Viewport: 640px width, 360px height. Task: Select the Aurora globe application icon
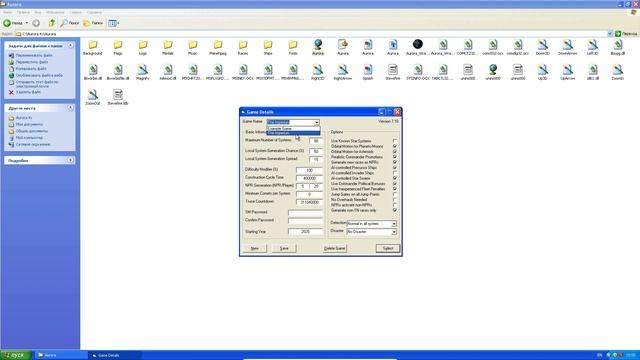point(318,47)
